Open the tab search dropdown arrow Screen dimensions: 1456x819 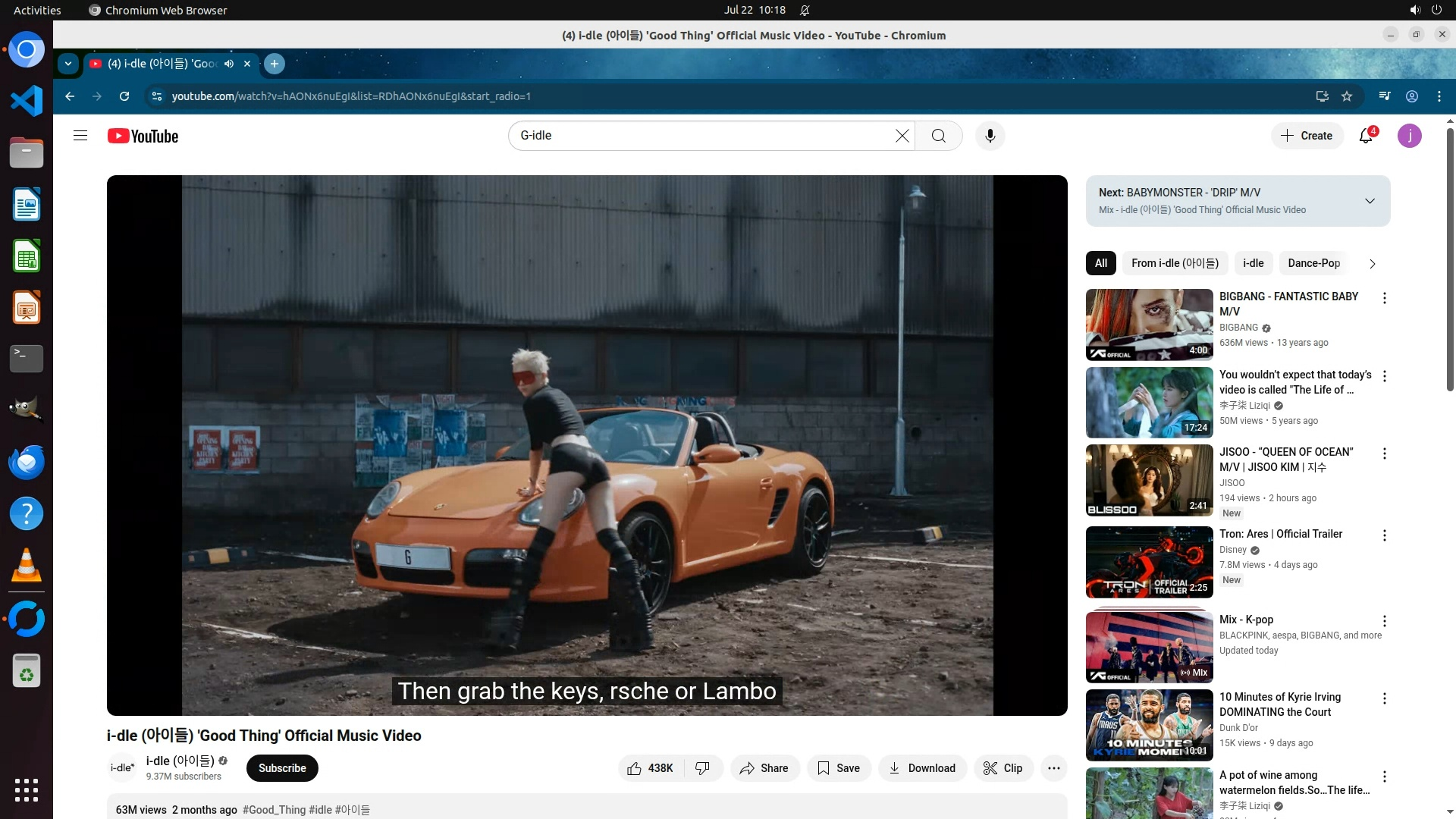68,64
